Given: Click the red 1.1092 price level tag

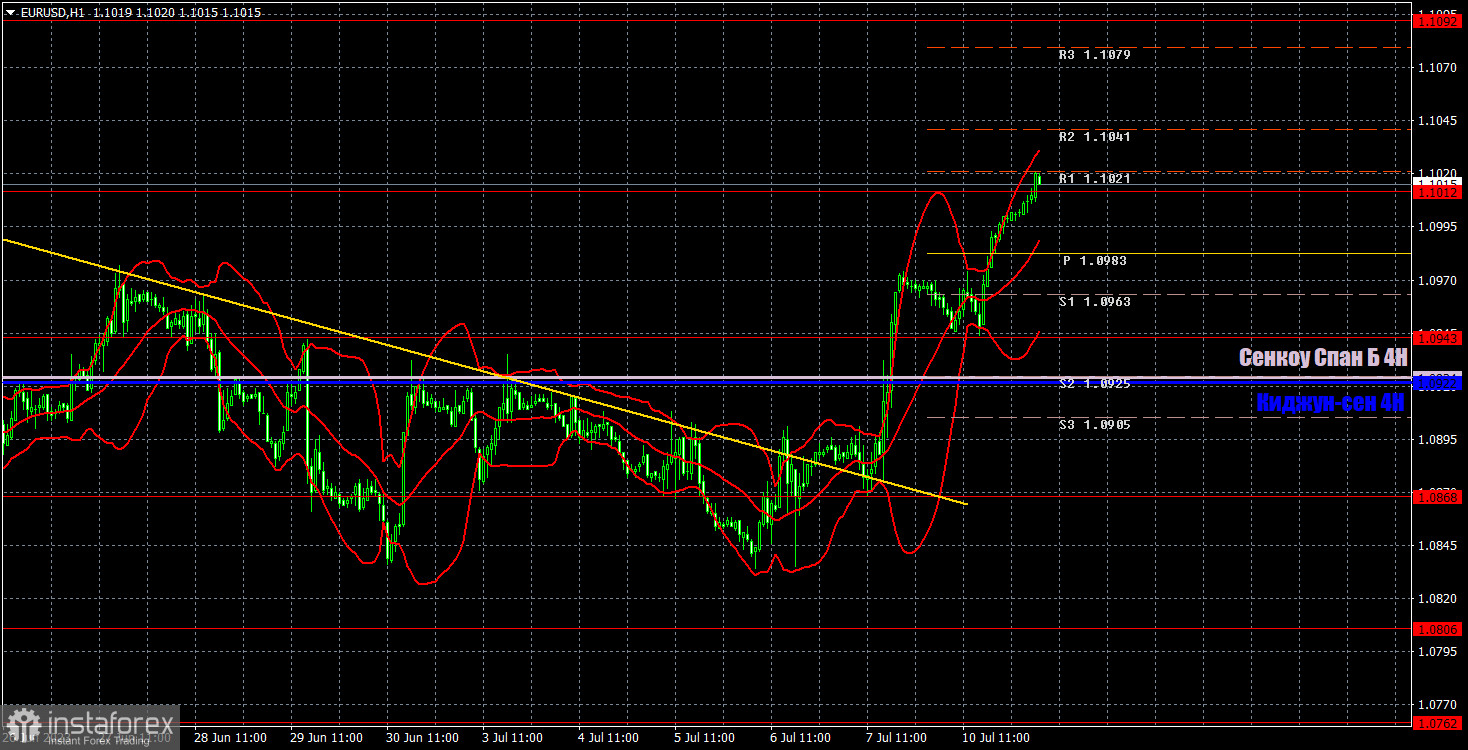Looking at the screenshot, I should click(x=1437, y=19).
